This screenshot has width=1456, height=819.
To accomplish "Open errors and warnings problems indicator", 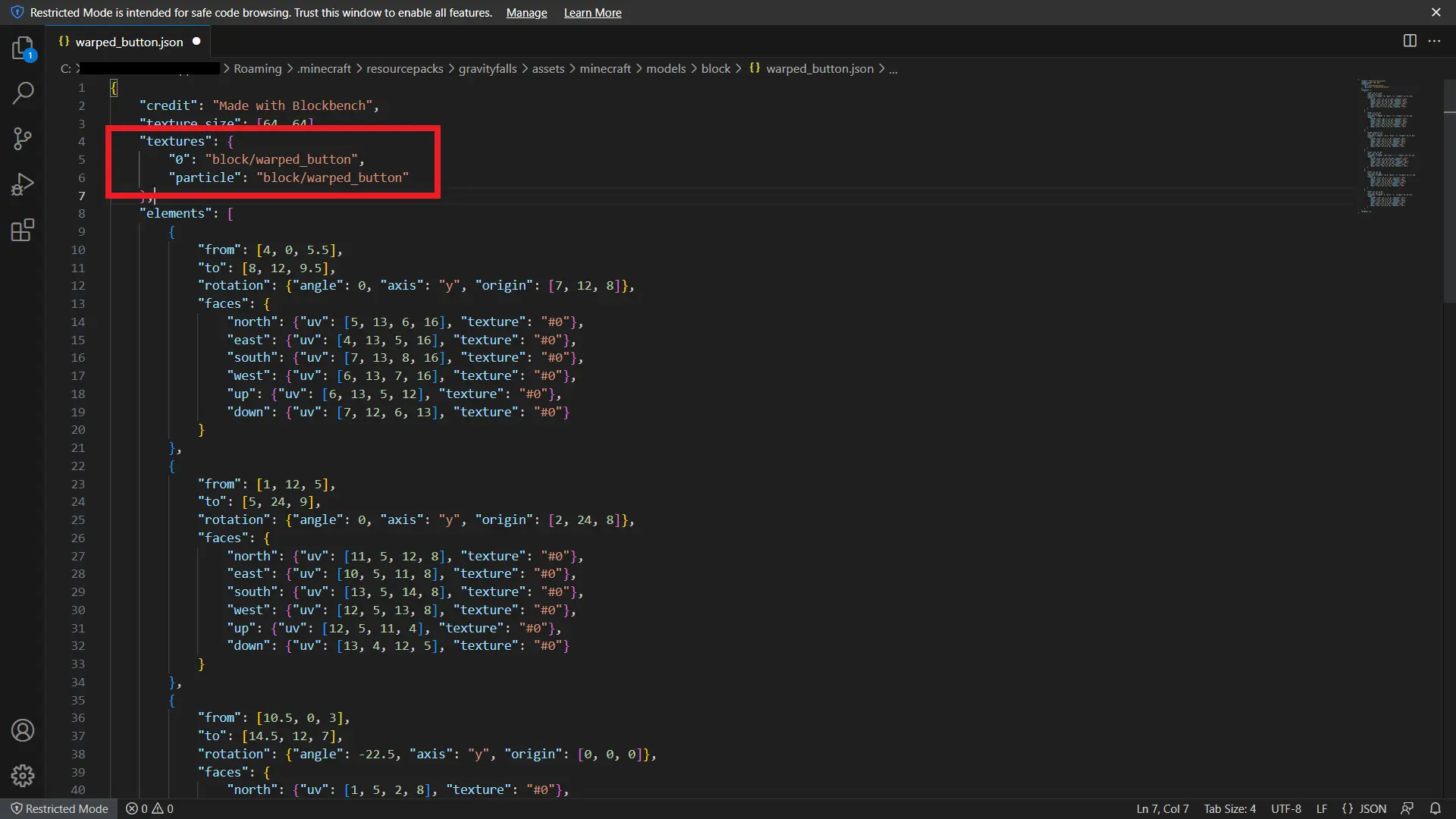I will coord(149,808).
